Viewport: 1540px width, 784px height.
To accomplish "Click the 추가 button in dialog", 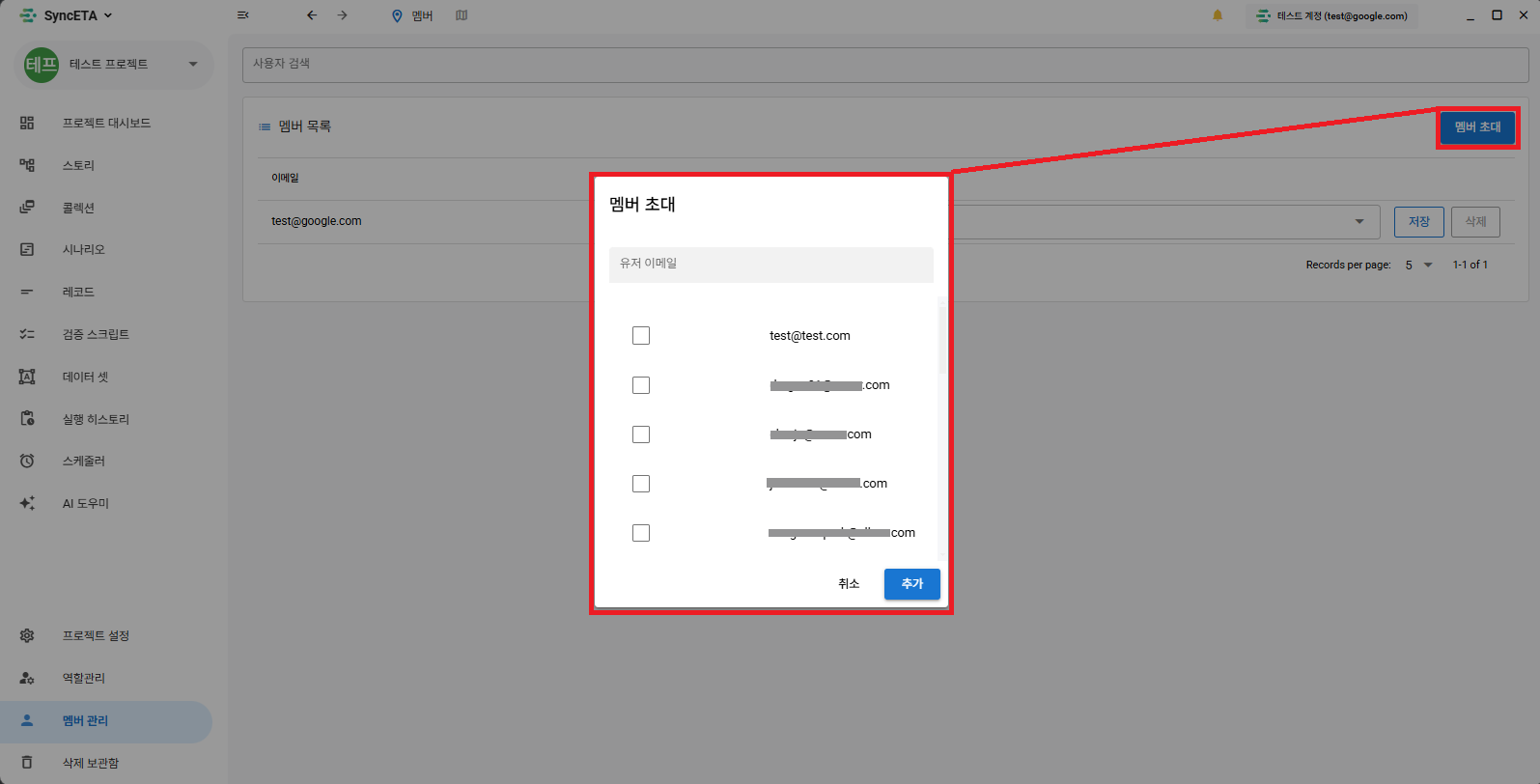I will [911, 584].
